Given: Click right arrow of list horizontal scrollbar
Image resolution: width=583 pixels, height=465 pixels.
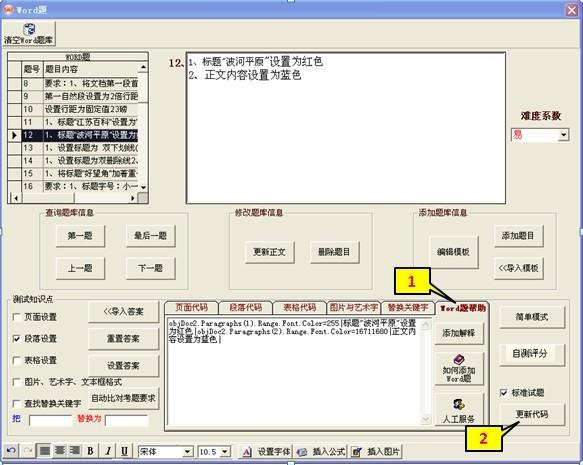Looking at the screenshot, I should pyautogui.click(x=133, y=198).
